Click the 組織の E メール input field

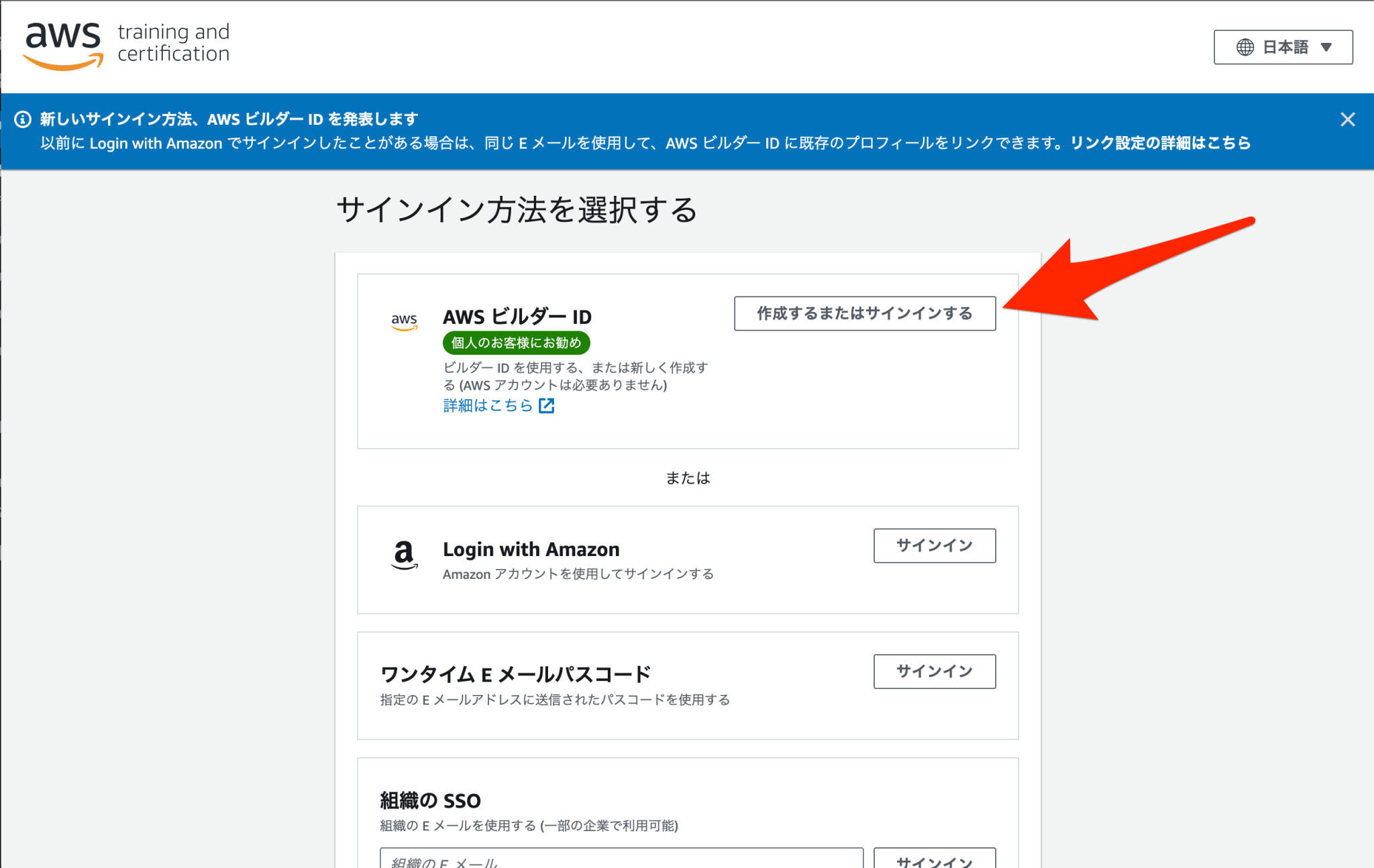coord(621,860)
